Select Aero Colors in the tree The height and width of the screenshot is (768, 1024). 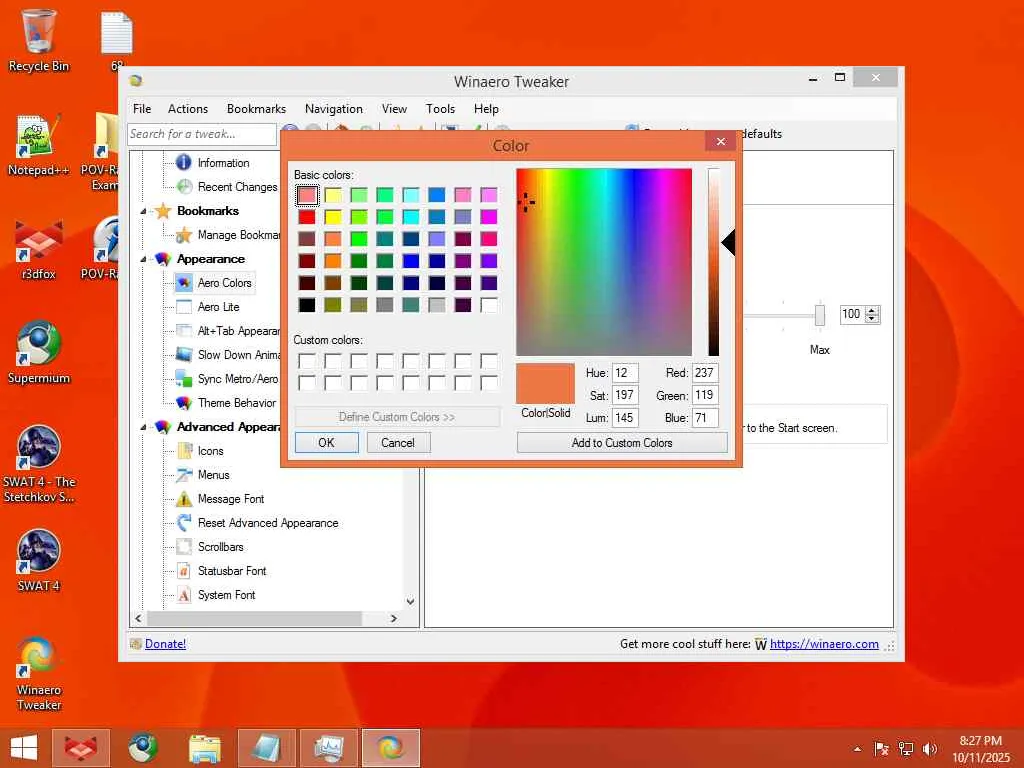tap(224, 283)
